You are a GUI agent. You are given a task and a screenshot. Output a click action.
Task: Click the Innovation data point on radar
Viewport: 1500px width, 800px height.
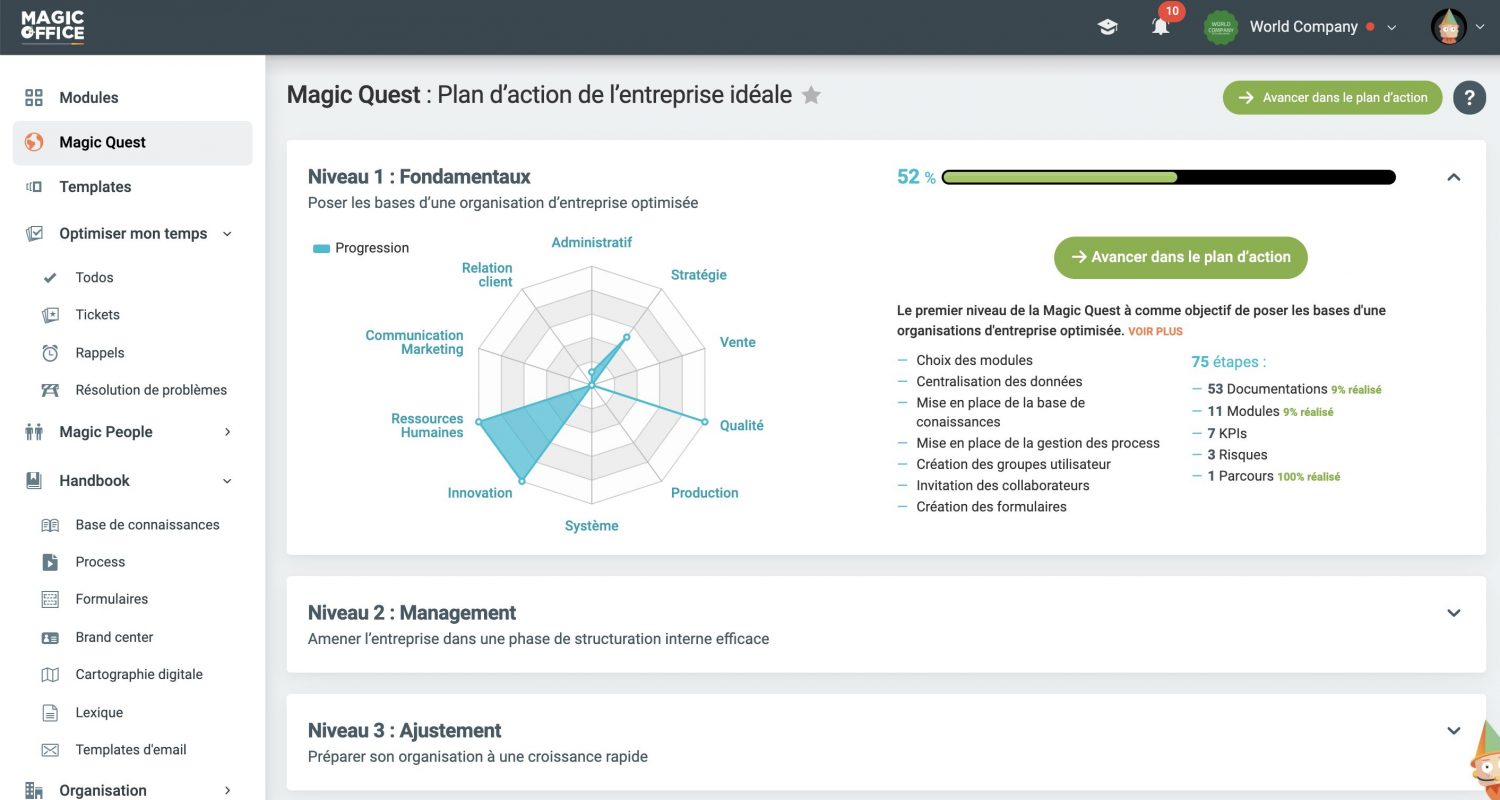[x=522, y=481]
